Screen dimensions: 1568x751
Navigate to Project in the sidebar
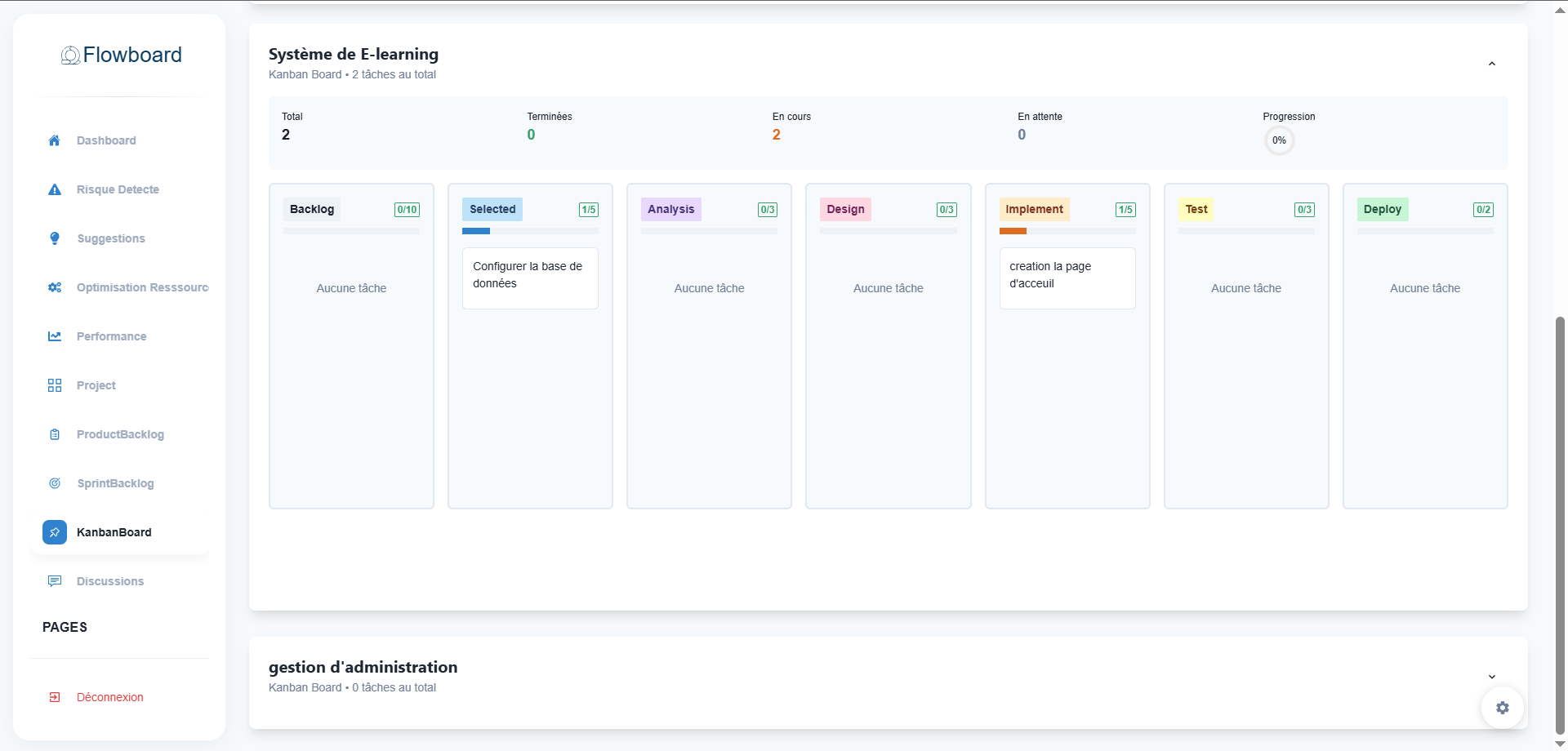[119, 385]
